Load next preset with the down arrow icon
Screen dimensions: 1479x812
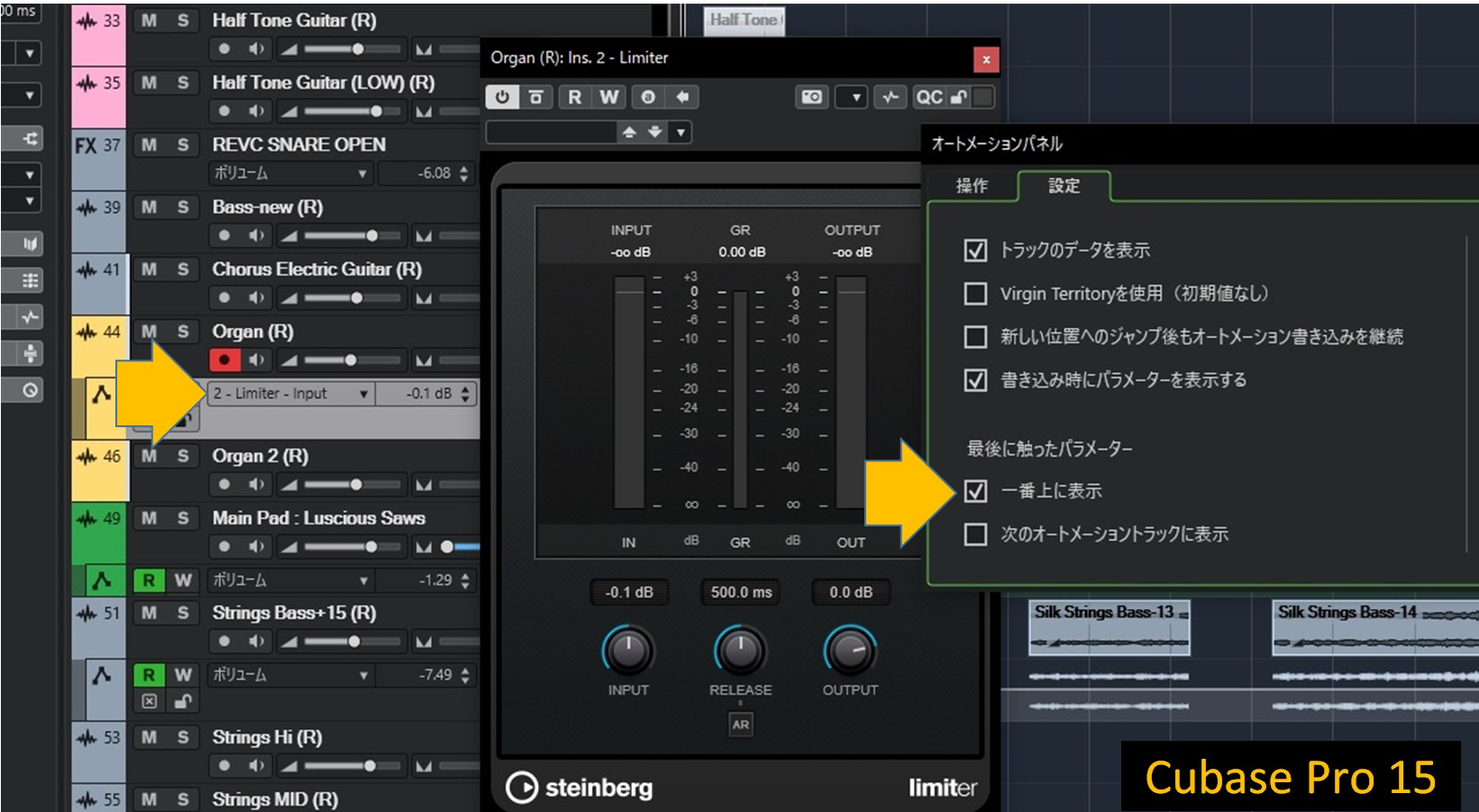pyautogui.click(x=654, y=132)
